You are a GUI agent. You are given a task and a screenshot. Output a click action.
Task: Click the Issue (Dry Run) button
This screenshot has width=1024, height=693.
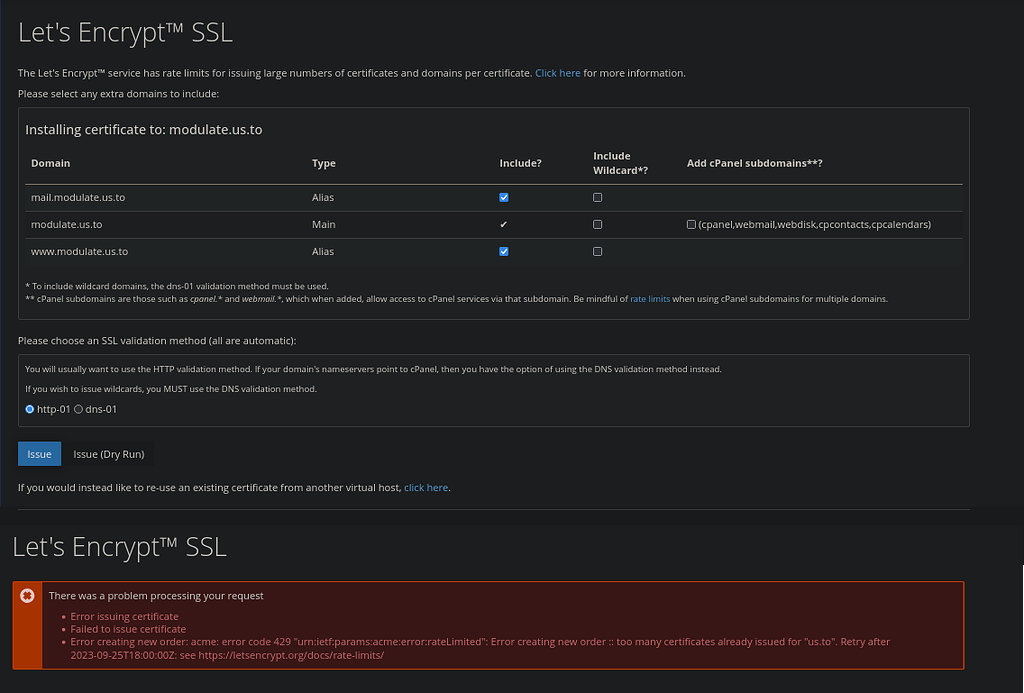point(108,453)
